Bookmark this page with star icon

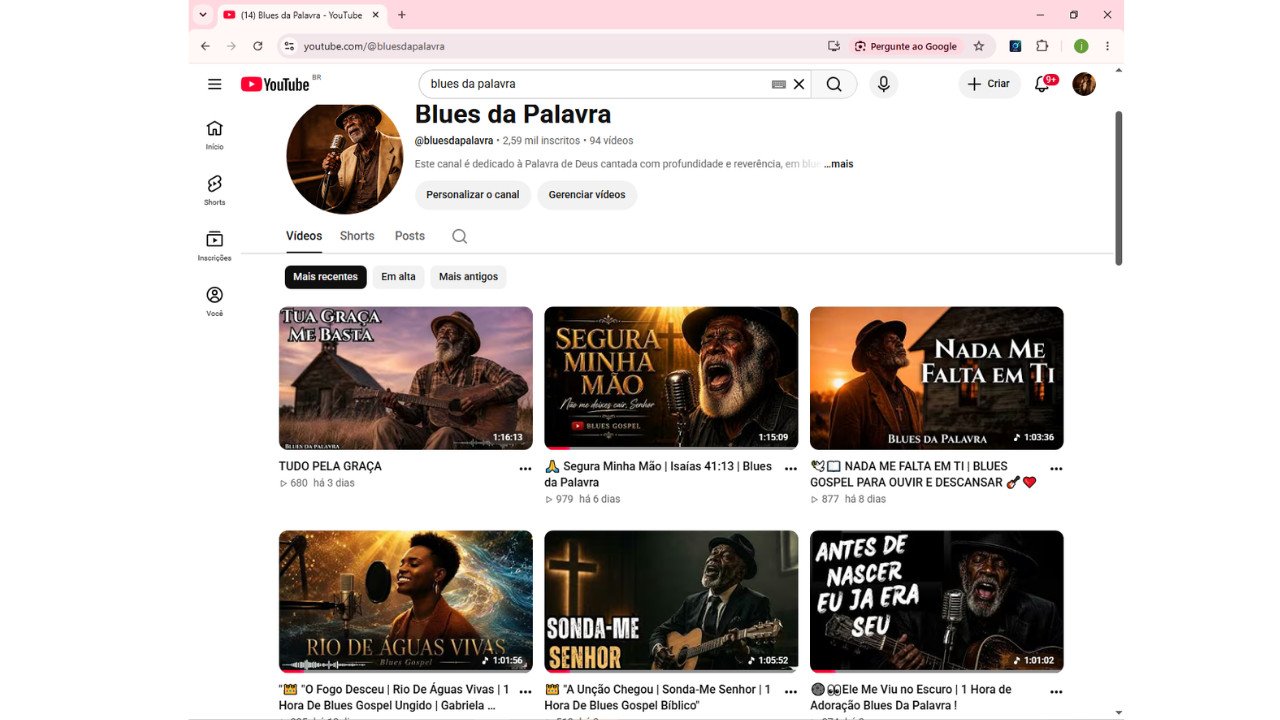pos(979,46)
